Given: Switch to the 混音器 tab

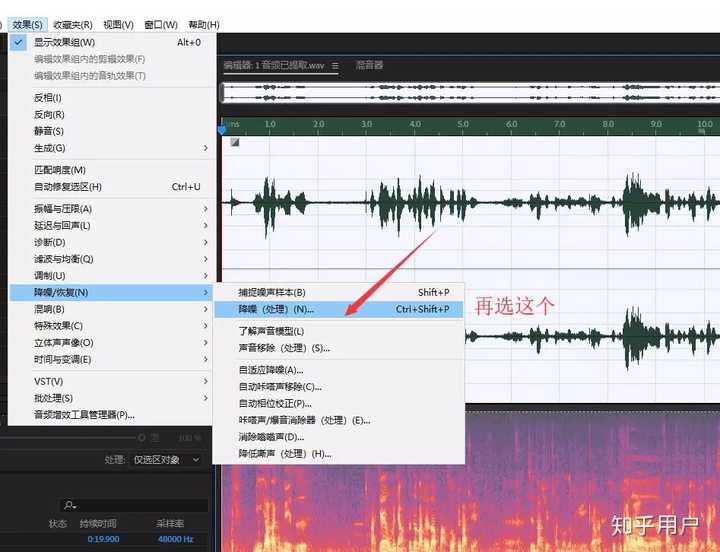Looking at the screenshot, I should pos(369,65).
